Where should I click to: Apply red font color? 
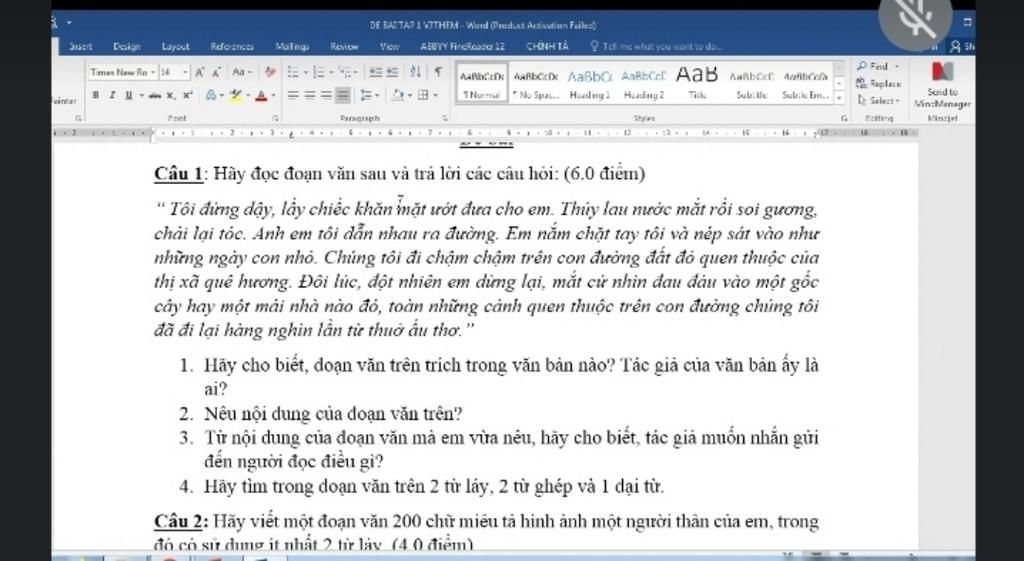pyautogui.click(x=261, y=95)
